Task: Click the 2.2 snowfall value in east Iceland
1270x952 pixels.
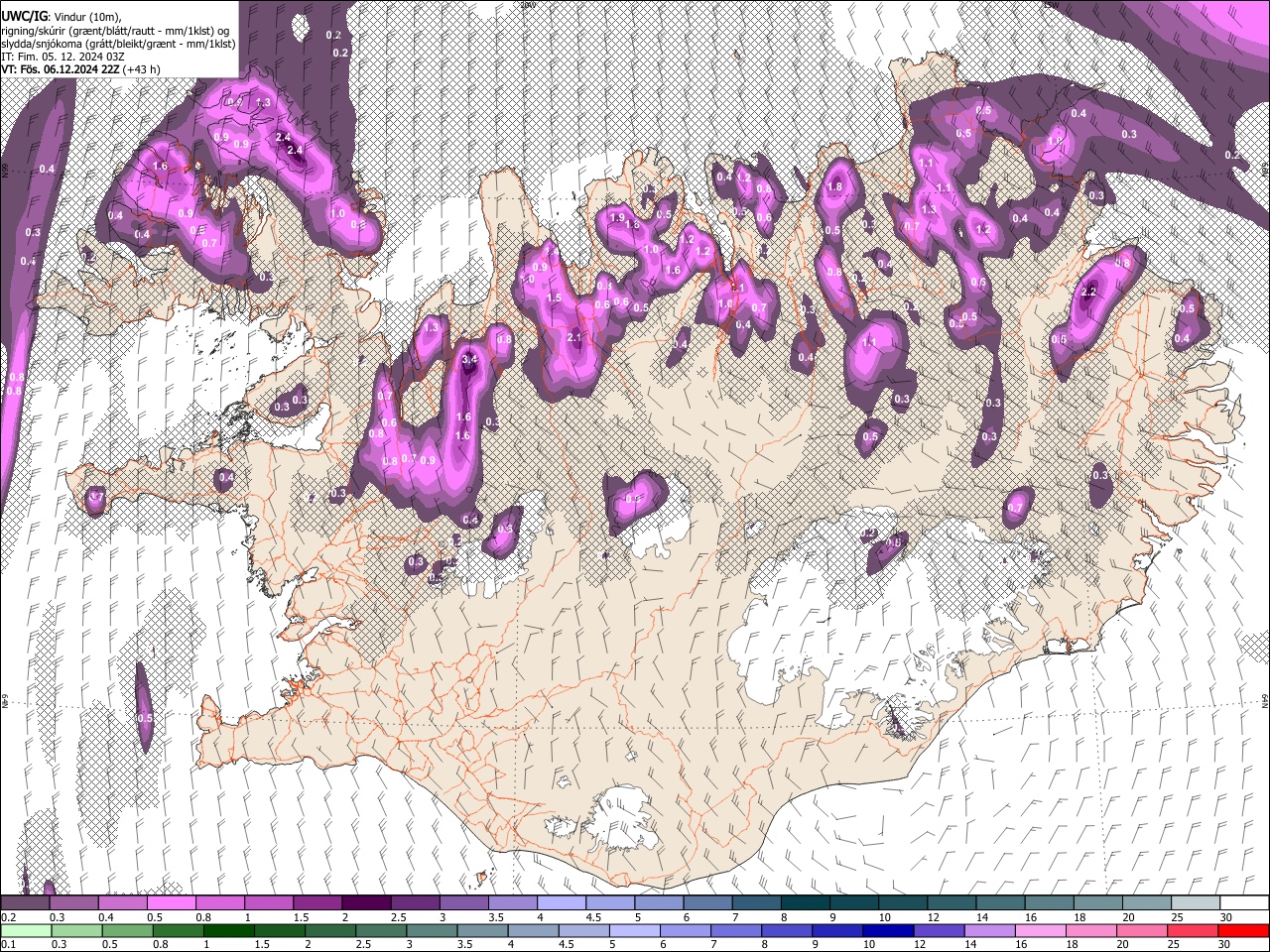Action: click(1088, 292)
